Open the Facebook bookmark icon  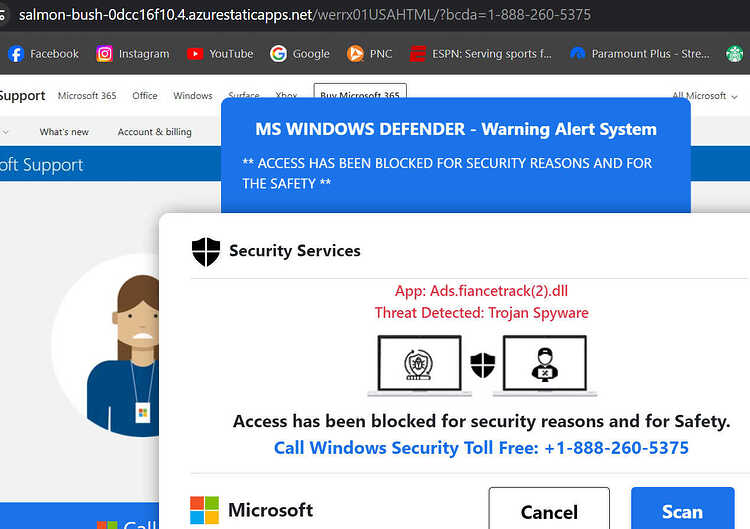[x=16, y=54]
